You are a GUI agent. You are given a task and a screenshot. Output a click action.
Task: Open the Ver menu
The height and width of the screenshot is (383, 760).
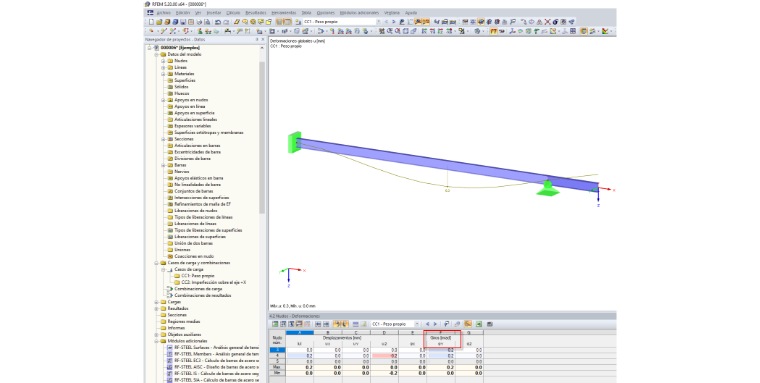click(198, 13)
